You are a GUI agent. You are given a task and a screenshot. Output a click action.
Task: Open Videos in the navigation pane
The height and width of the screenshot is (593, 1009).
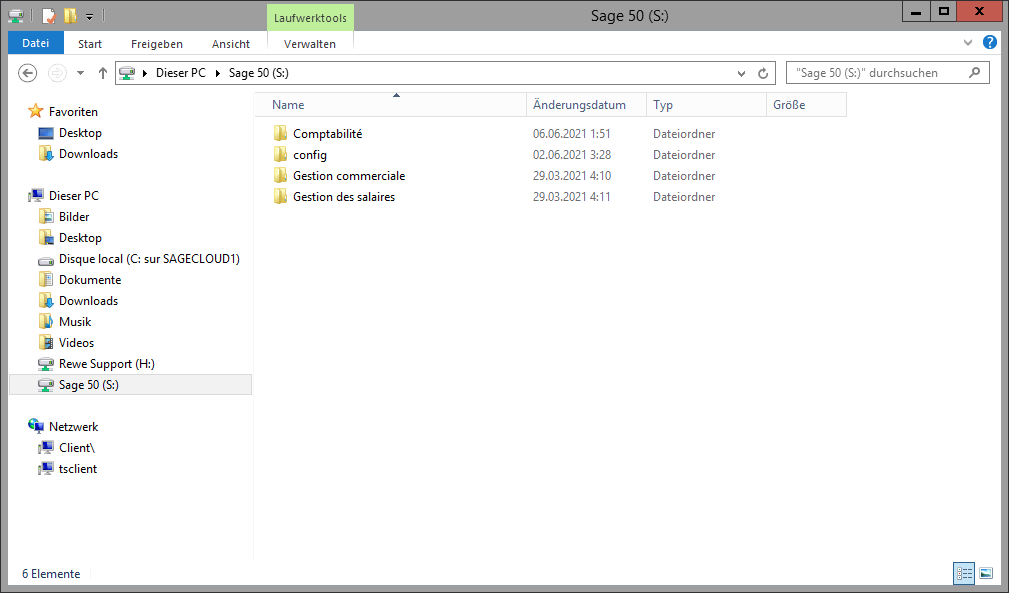(76, 343)
